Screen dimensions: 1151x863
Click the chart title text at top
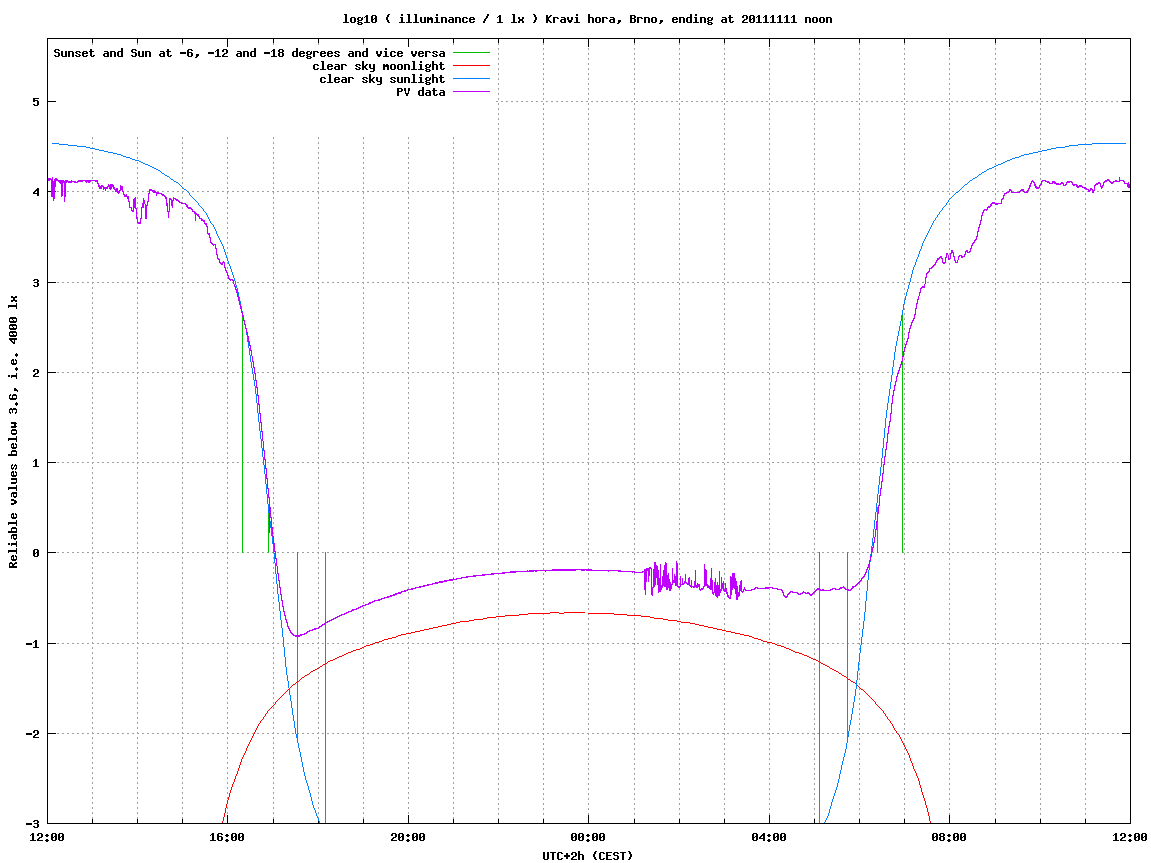(587, 19)
